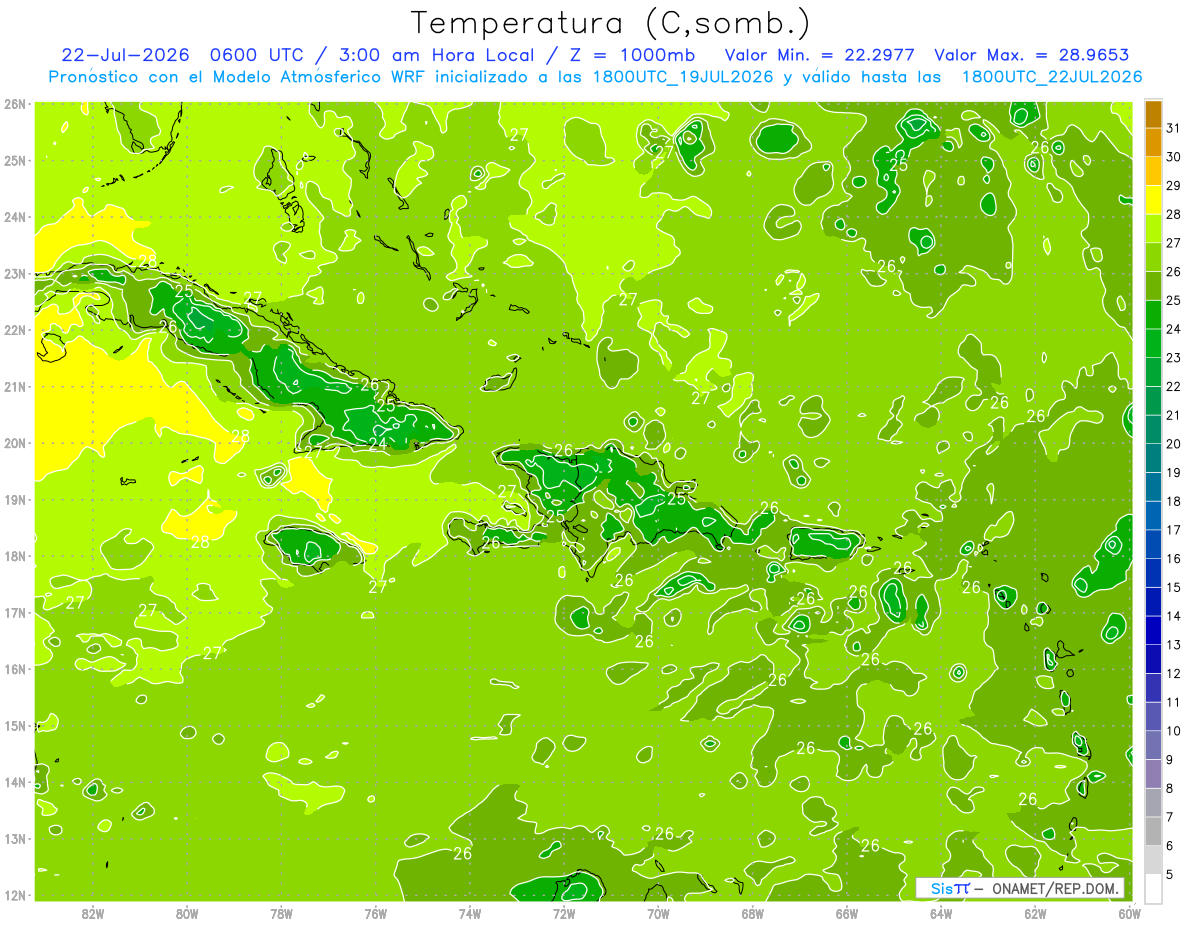
Task: Pick the legend swatch between 22 and 23
Action: (x=1153, y=372)
